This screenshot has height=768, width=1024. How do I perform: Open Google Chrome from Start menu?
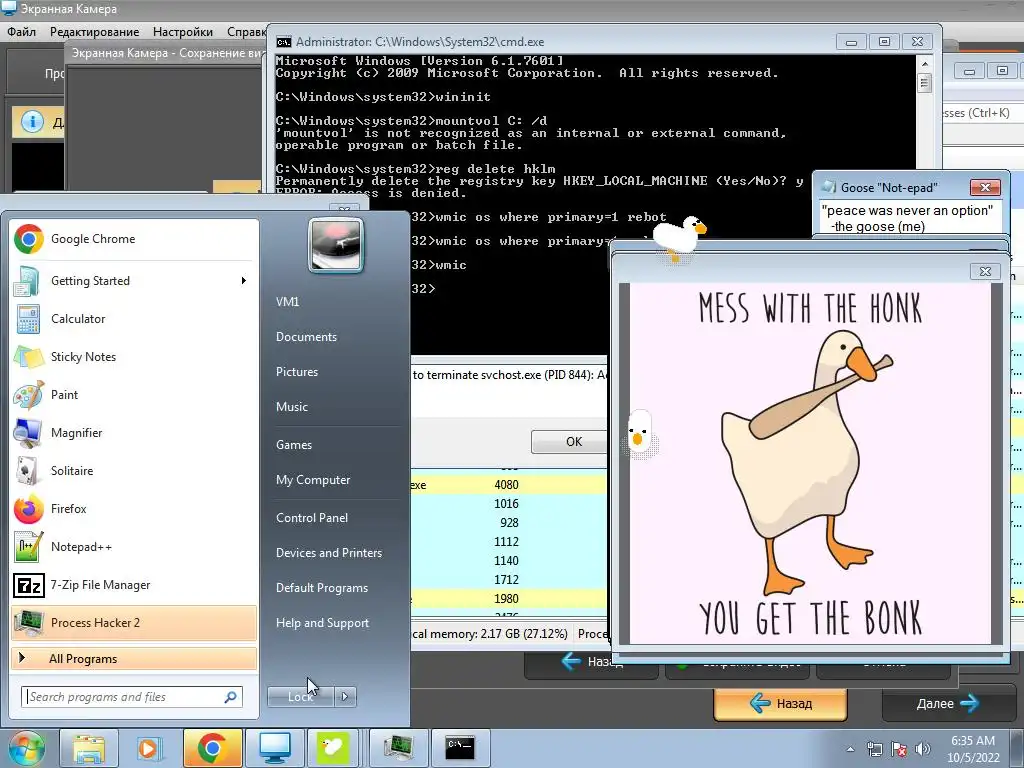[x=134, y=239]
